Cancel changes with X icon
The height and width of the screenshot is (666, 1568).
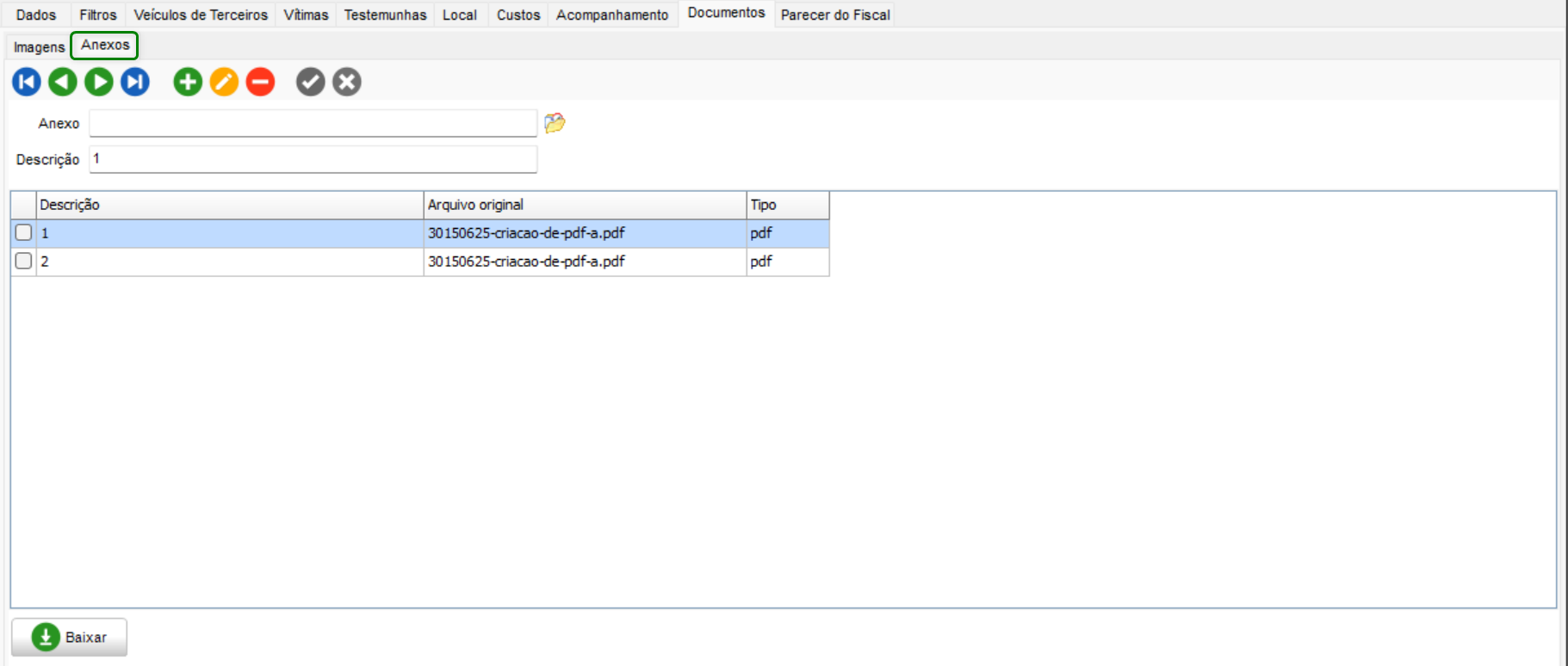point(346,82)
